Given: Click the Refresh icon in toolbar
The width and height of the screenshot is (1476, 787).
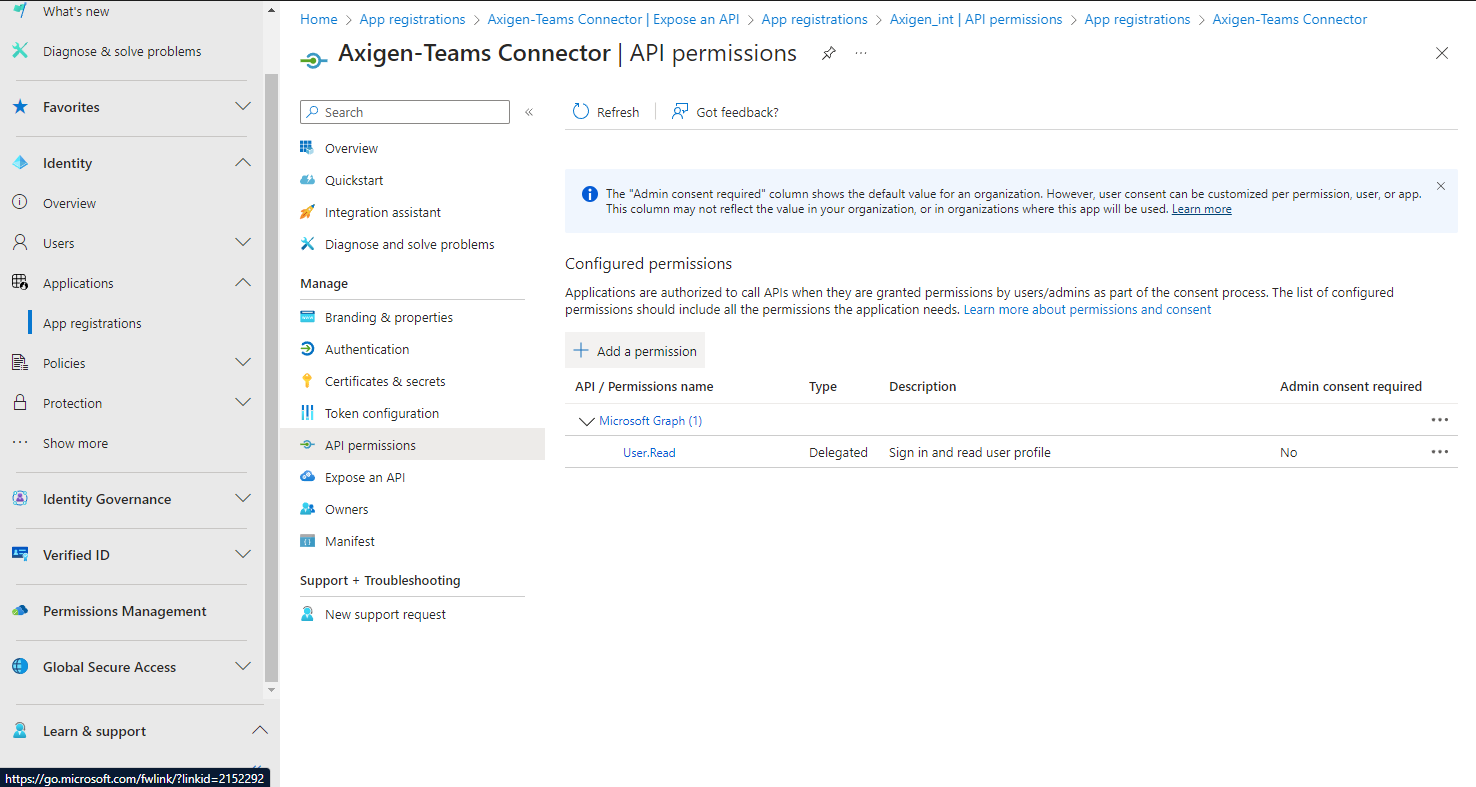Looking at the screenshot, I should click(x=581, y=112).
